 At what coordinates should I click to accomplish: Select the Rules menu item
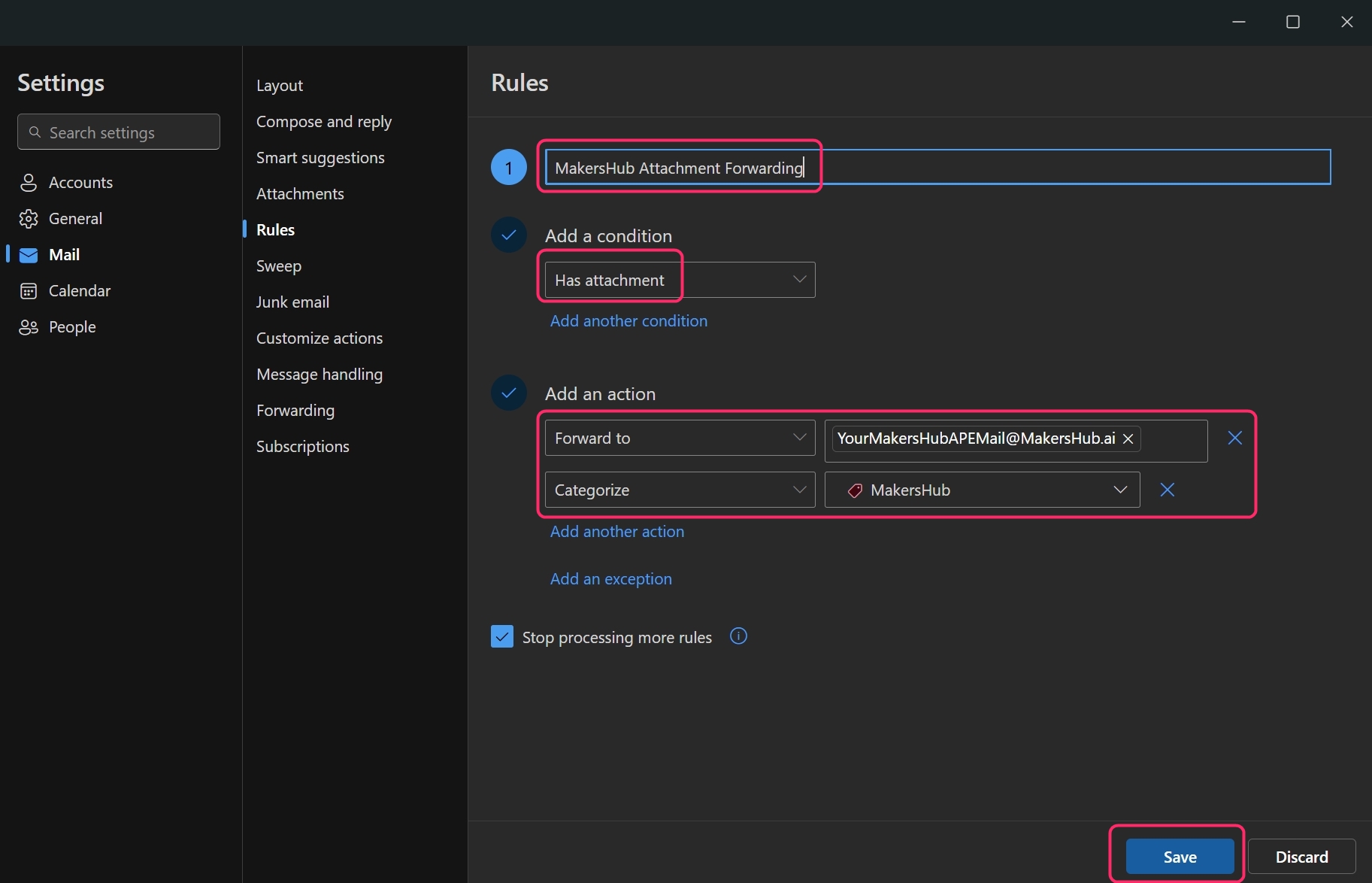[x=275, y=229]
